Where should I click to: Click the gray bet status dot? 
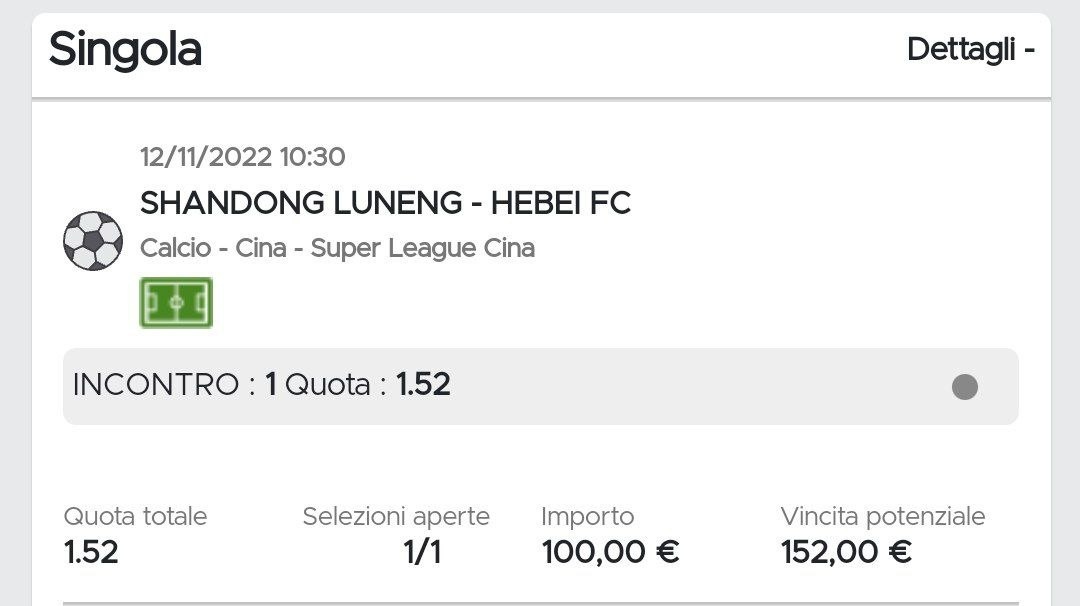pyautogui.click(x=964, y=387)
